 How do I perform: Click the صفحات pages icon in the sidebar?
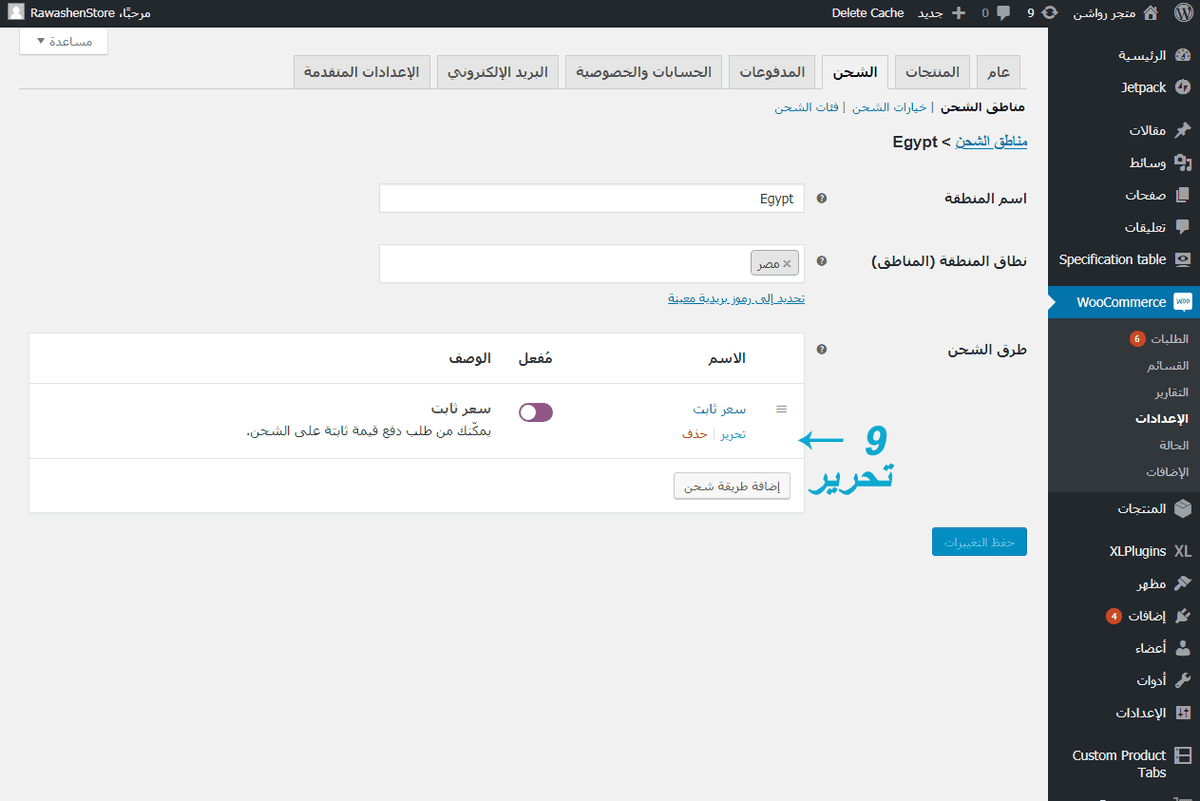tap(1183, 195)
